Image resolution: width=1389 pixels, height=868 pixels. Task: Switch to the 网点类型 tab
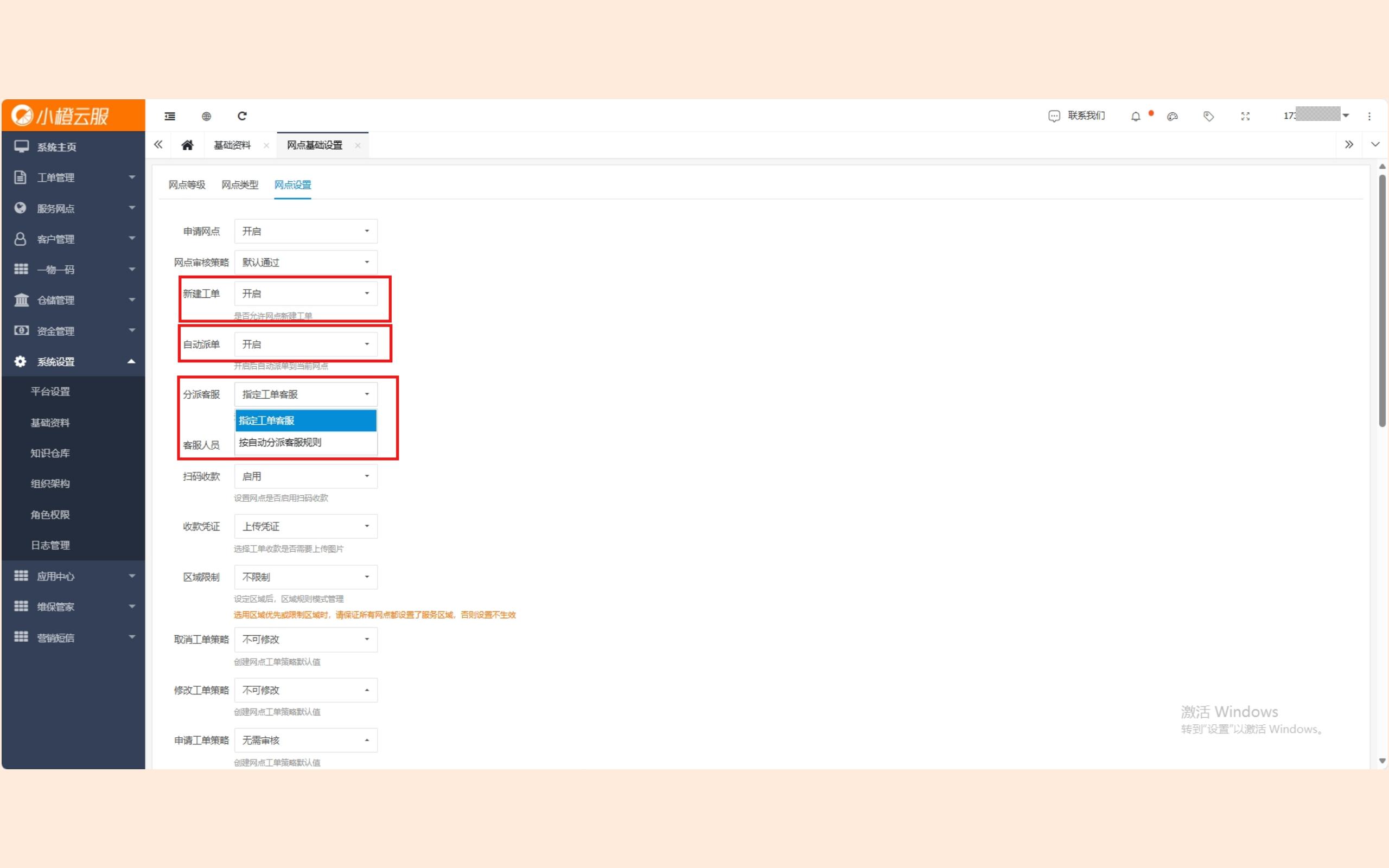tap(240, 185)
